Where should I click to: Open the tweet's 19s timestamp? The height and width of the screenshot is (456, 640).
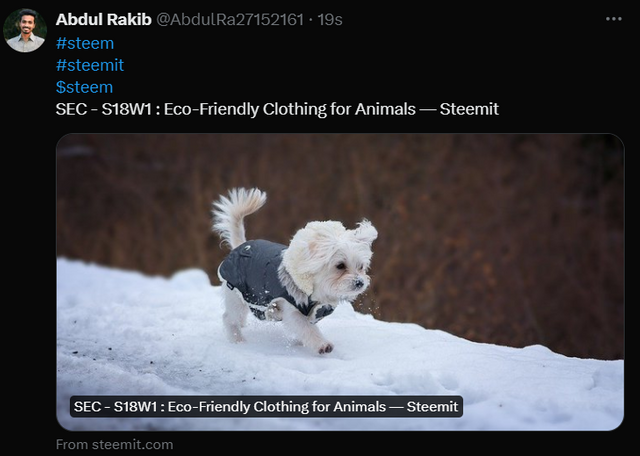330,19
